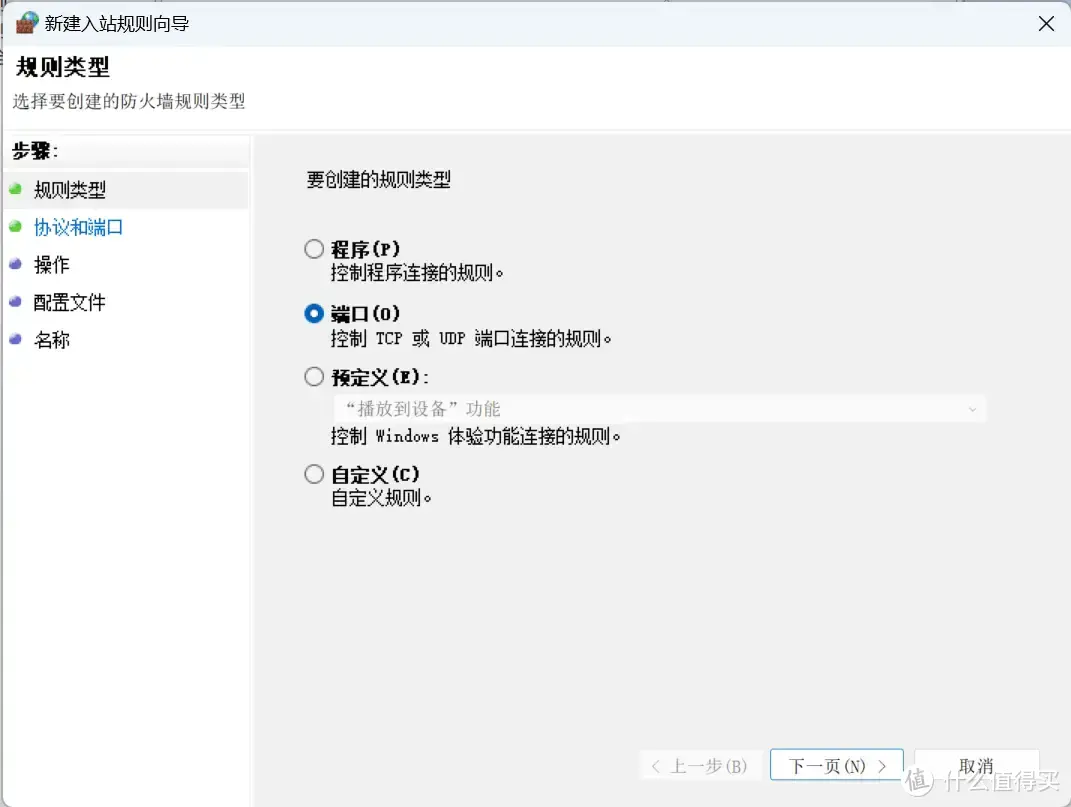Image resolution: width=1071 pixels, height=807 pixels.
Task: Click the purple bullet beside 名称
Action: 16,339
